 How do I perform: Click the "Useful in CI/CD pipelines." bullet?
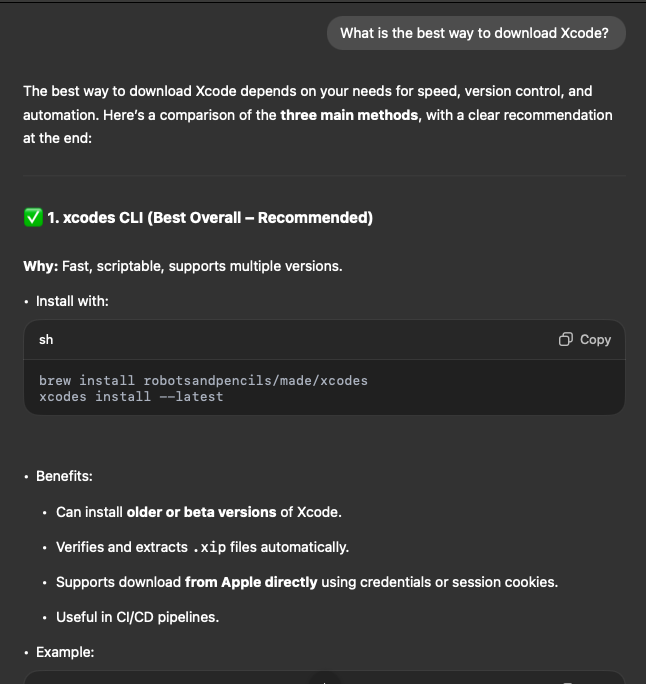(138, 617)
